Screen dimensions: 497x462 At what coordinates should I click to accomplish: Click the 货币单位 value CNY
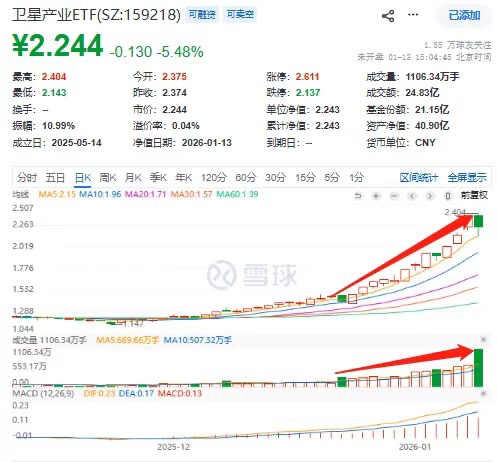click(x=425, y=143)
